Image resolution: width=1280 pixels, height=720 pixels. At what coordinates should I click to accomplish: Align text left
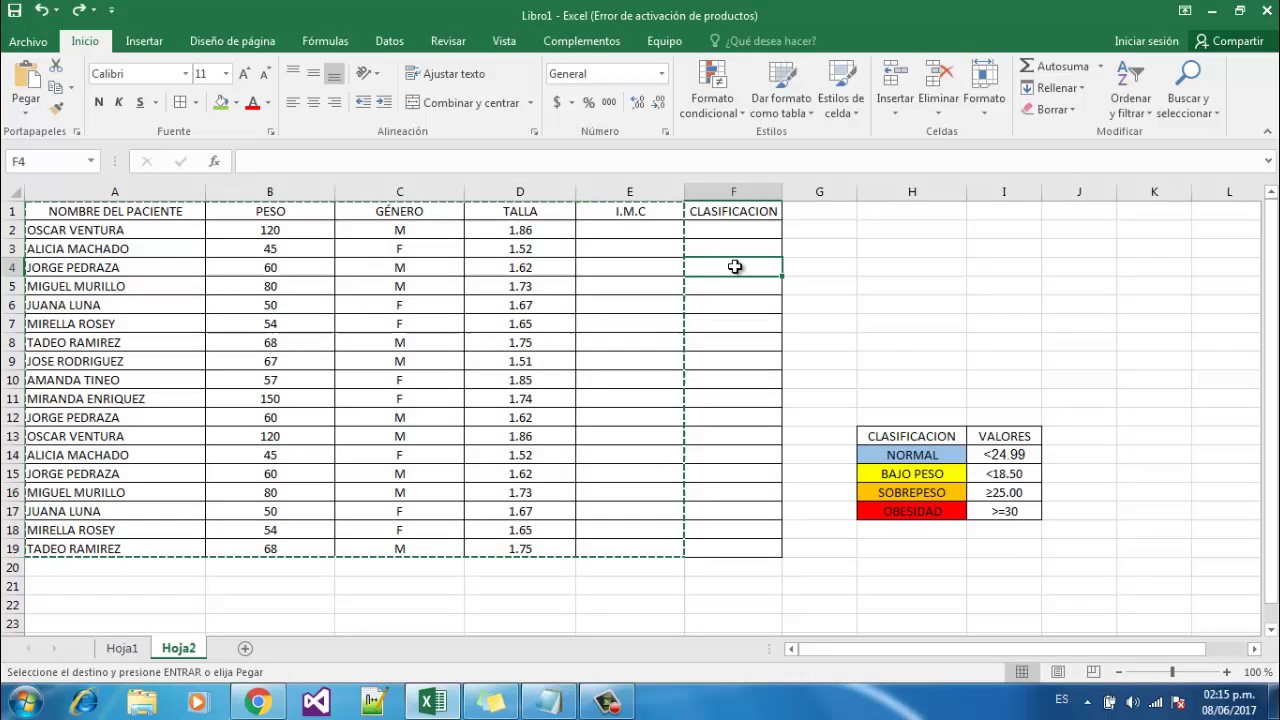[x=292, y=102]
